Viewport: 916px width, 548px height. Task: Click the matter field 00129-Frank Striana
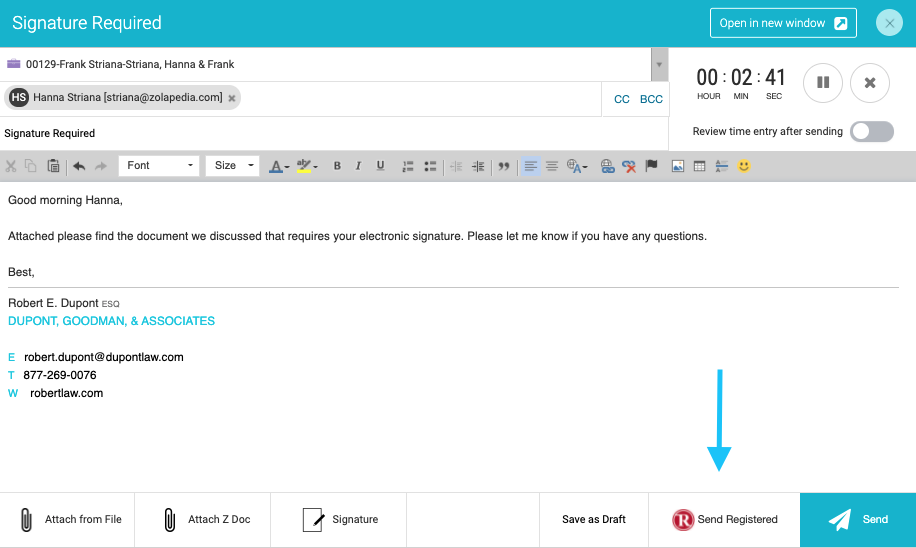point(325,64)
